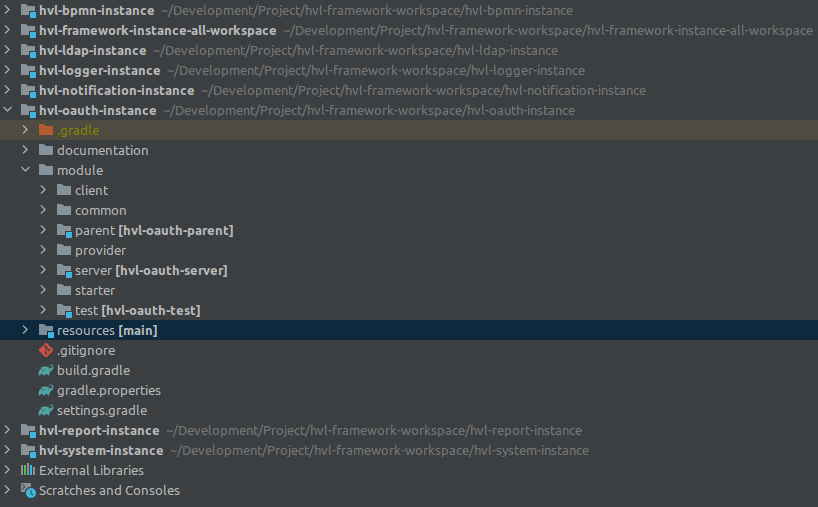Image resolution: width=818 pixels, height=507 pixels.
Task: Expand the hvl-bpmn-instance project
Action: [7, 10]
